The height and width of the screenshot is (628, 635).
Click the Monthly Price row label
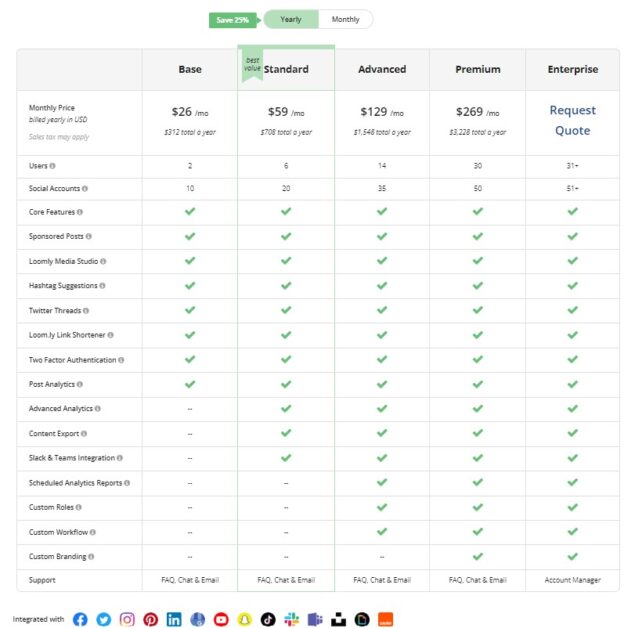click(52, 108)
